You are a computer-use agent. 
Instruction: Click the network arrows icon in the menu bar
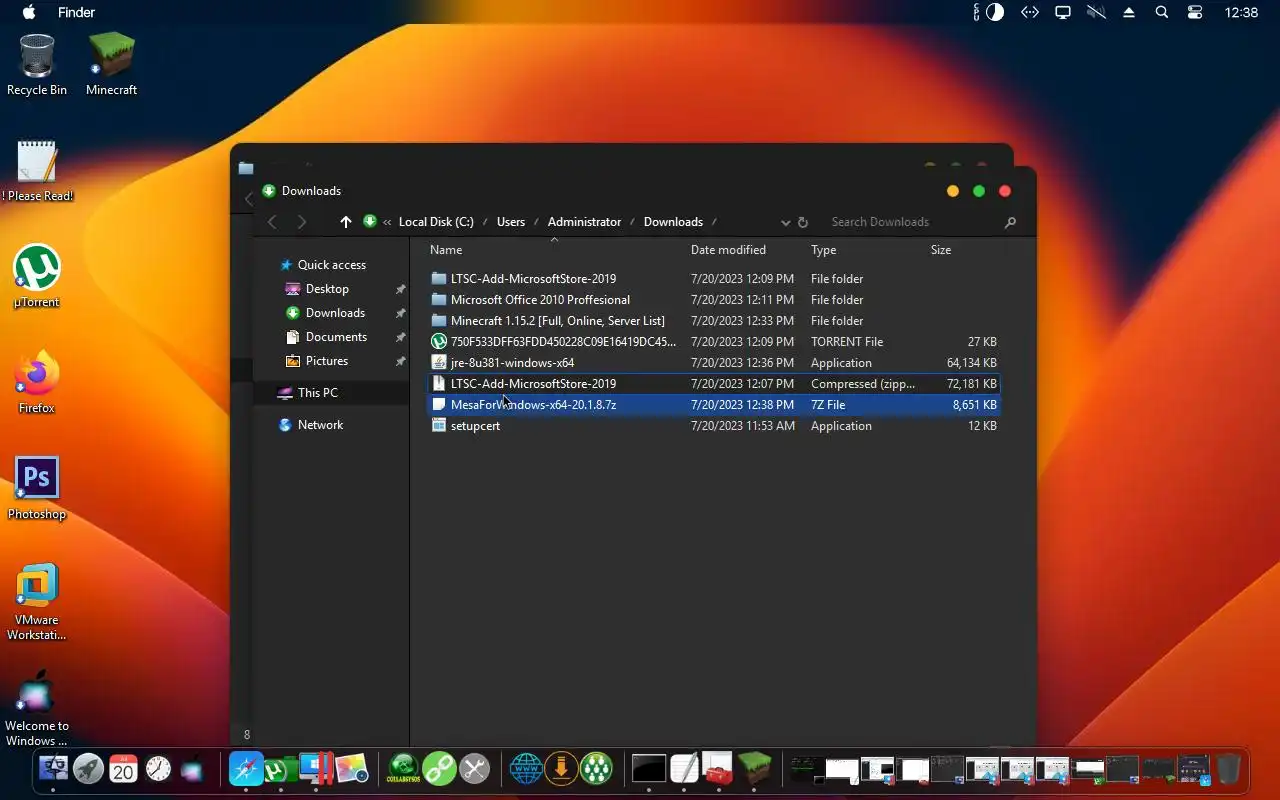coord(1029,12)
